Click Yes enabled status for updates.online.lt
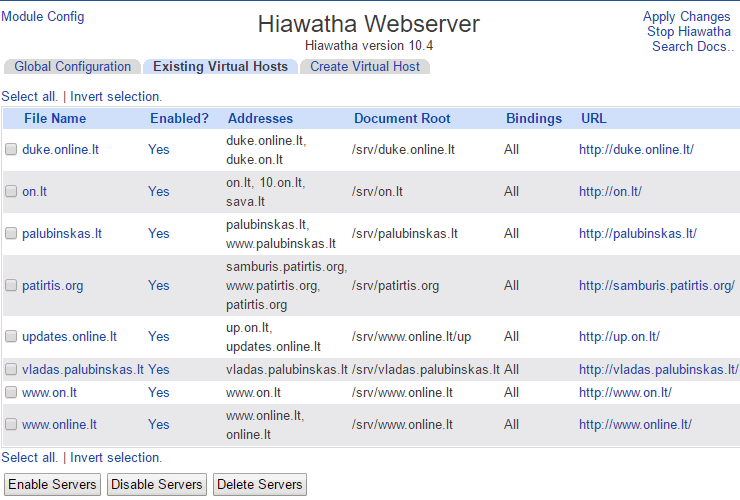 (159, 336)
